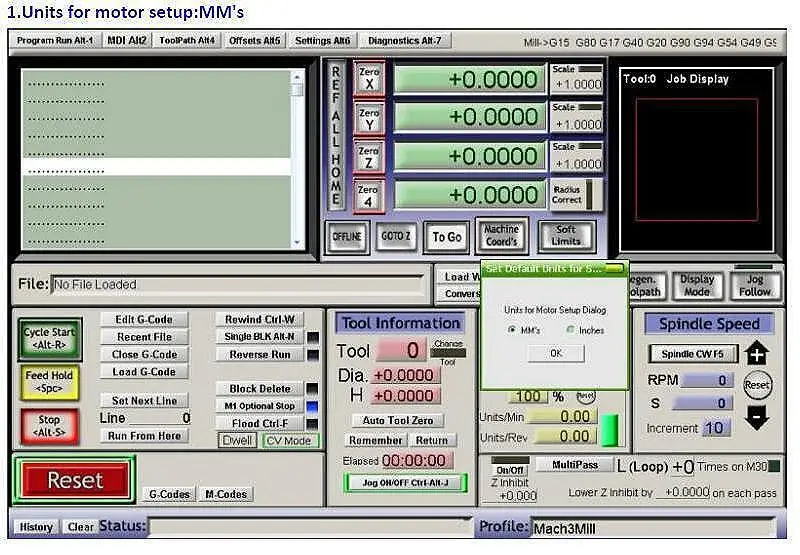
Task: Click the Load G-Code button
Action: 144,372
